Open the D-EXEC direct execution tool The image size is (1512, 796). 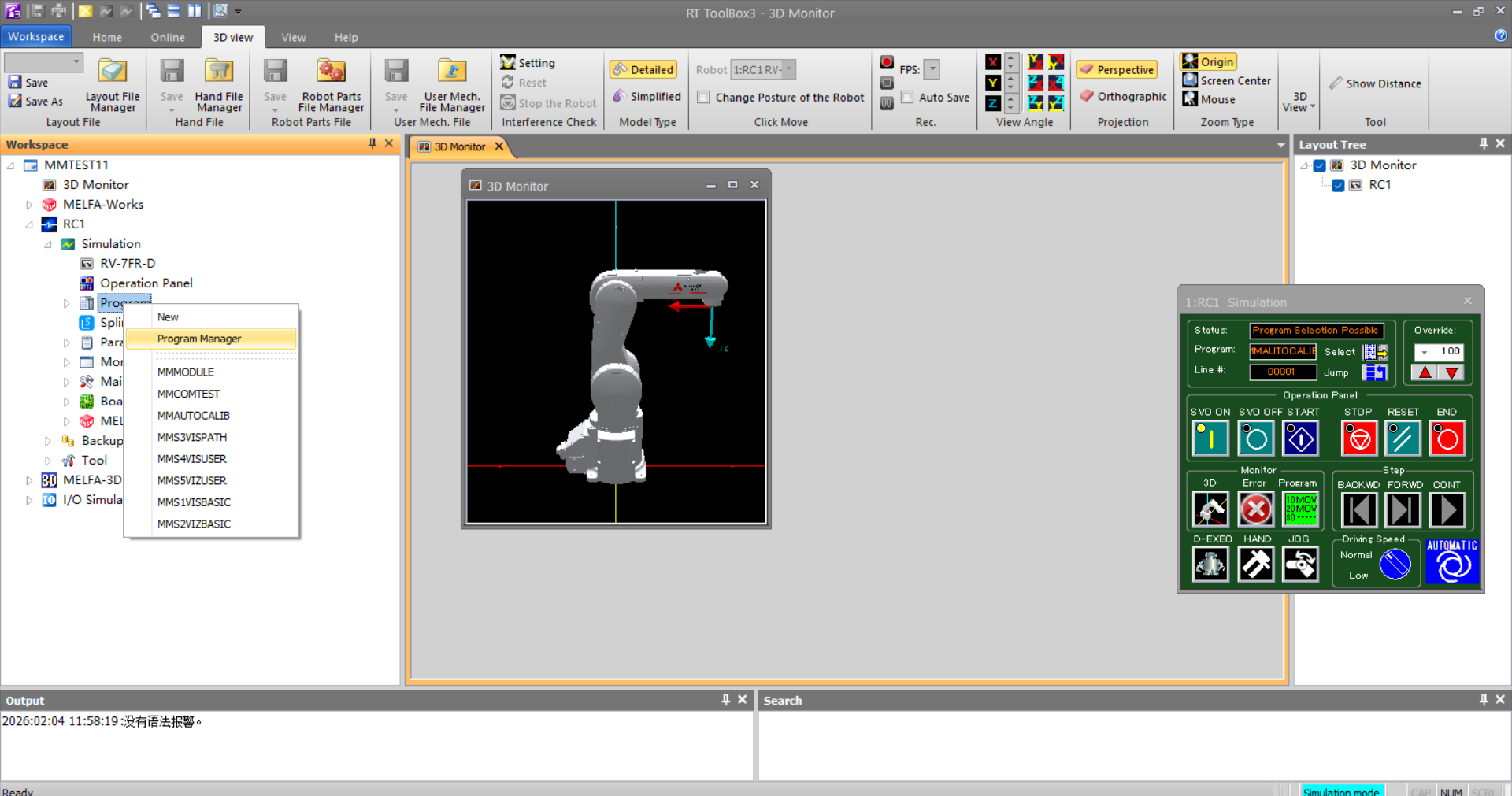coord(1210,564)
